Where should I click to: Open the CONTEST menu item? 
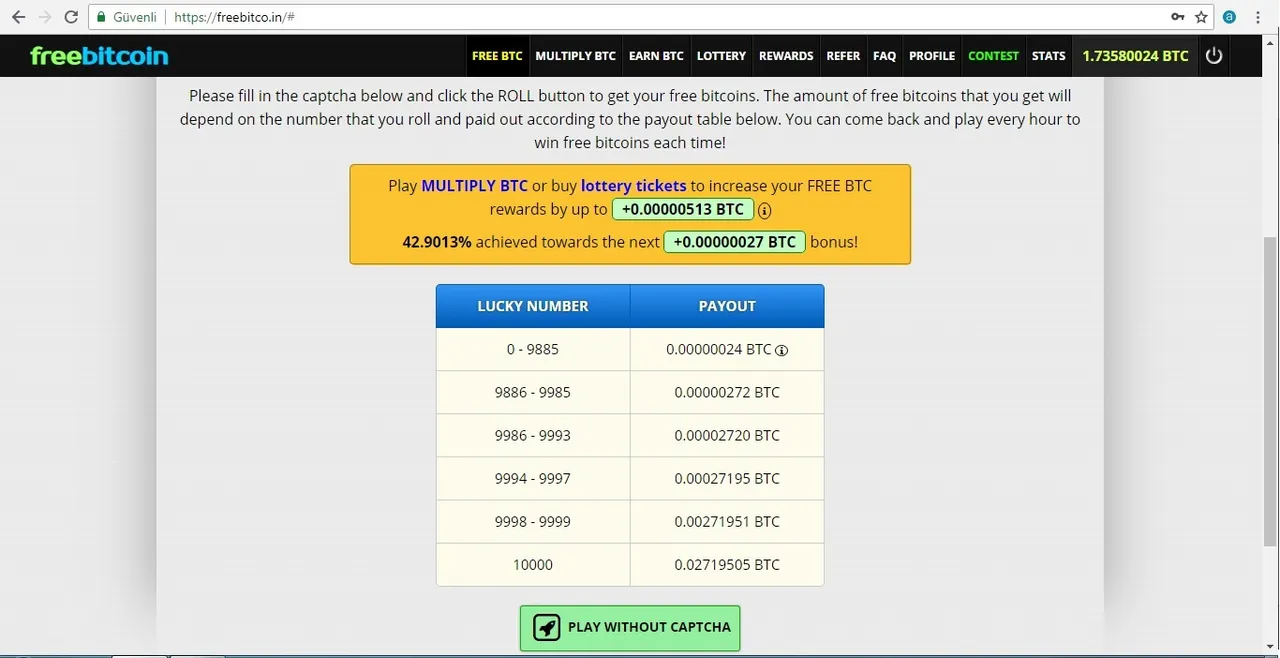(x=993, y=56)
